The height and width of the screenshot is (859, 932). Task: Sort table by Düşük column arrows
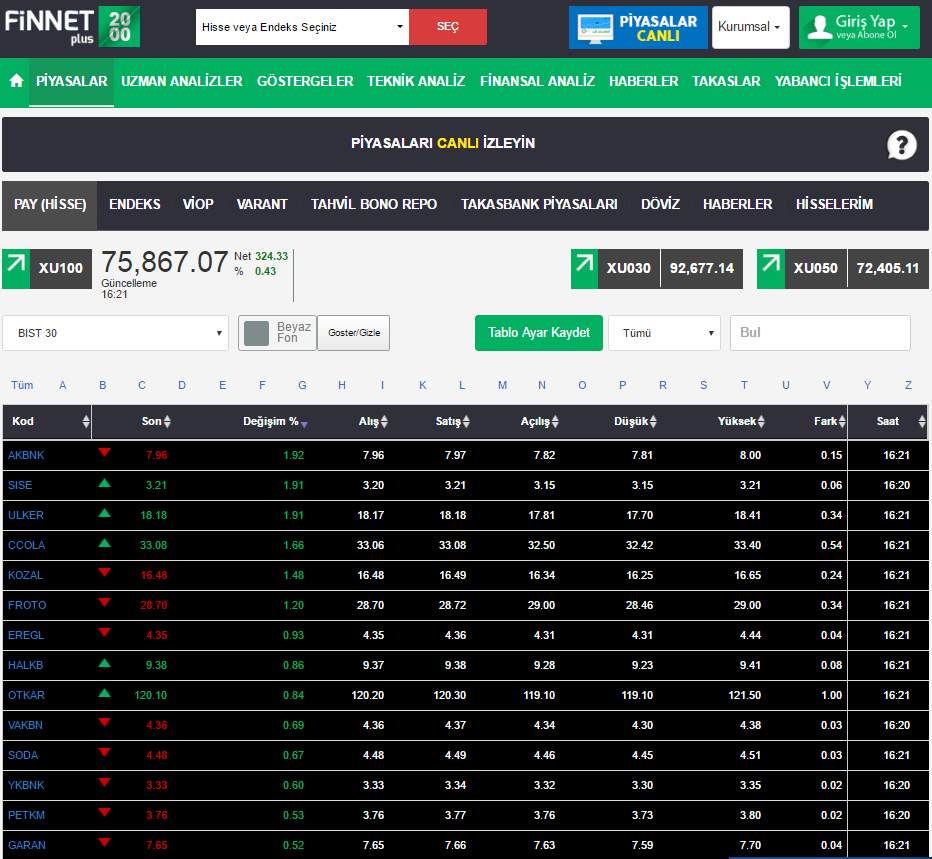click(x=653, y=421)
